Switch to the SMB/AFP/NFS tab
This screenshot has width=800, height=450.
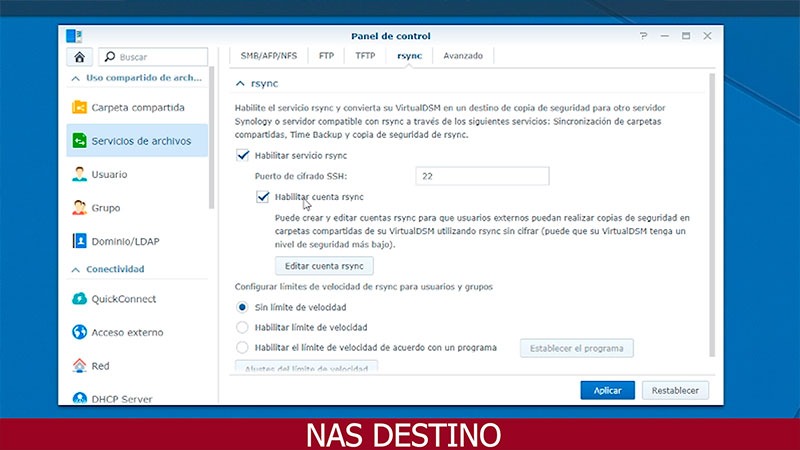(268, 56)
